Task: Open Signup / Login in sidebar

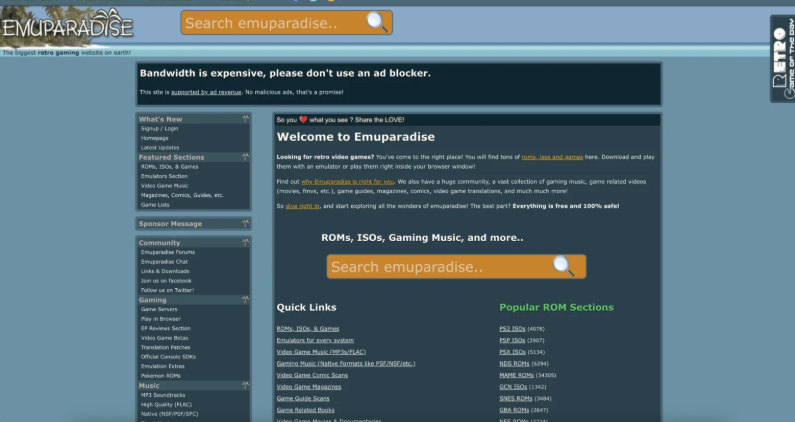Action: point(159,129)
